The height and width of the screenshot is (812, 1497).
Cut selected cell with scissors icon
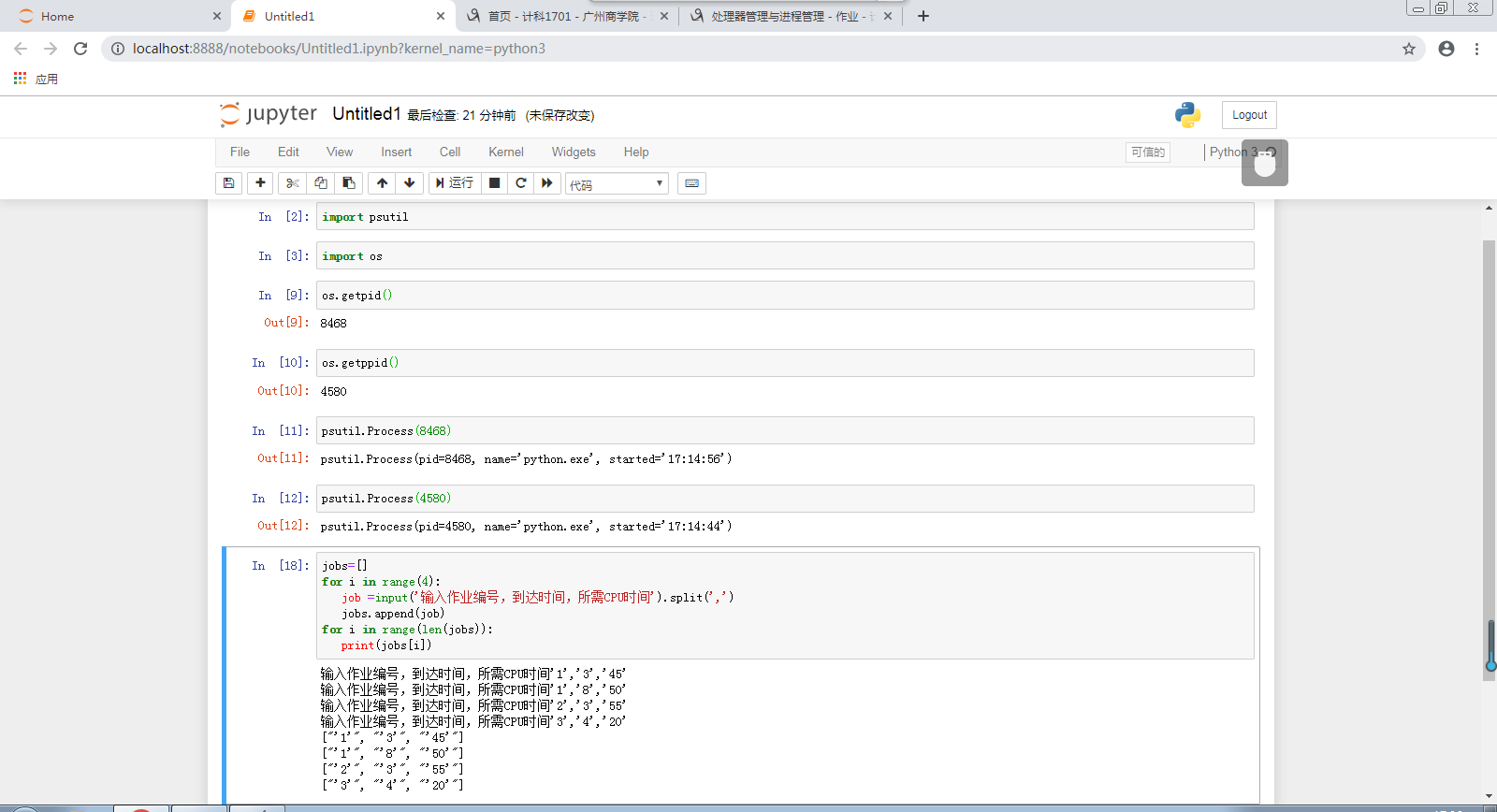(292, 183)
